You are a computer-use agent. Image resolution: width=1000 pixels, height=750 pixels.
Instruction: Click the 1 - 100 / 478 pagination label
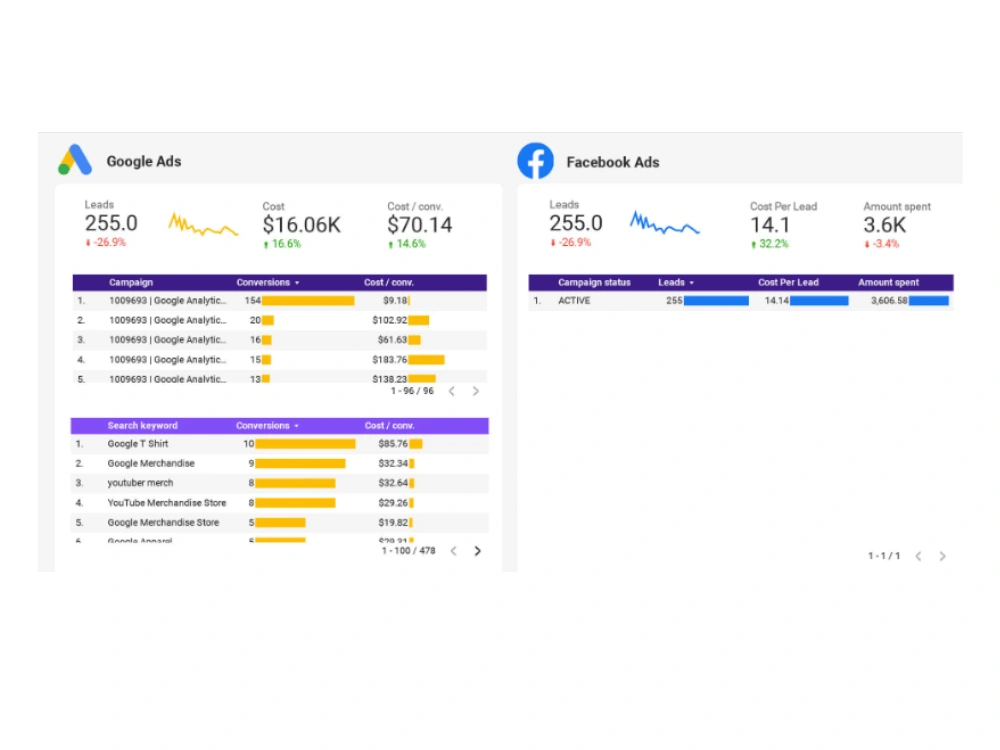[x=408, y=551]
